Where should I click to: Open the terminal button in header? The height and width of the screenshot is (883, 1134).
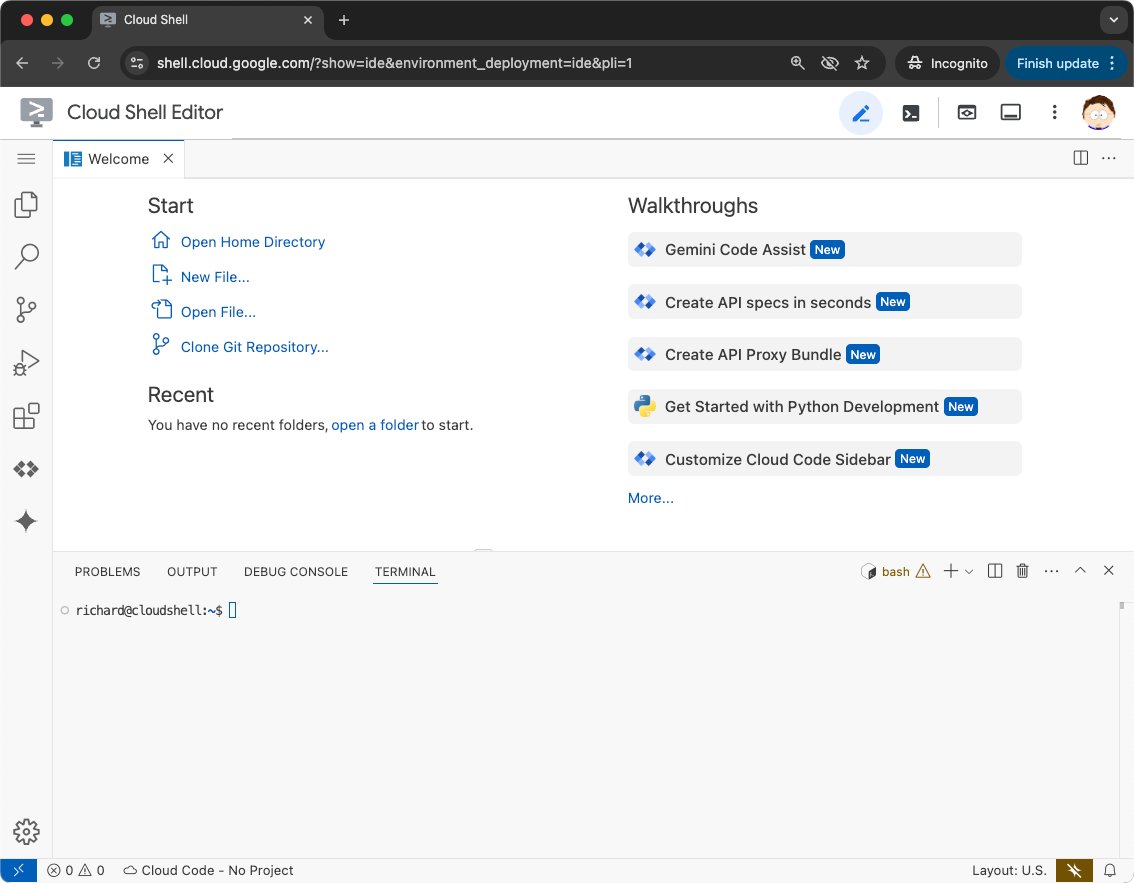pyautogui.click(x=911, y=113)
